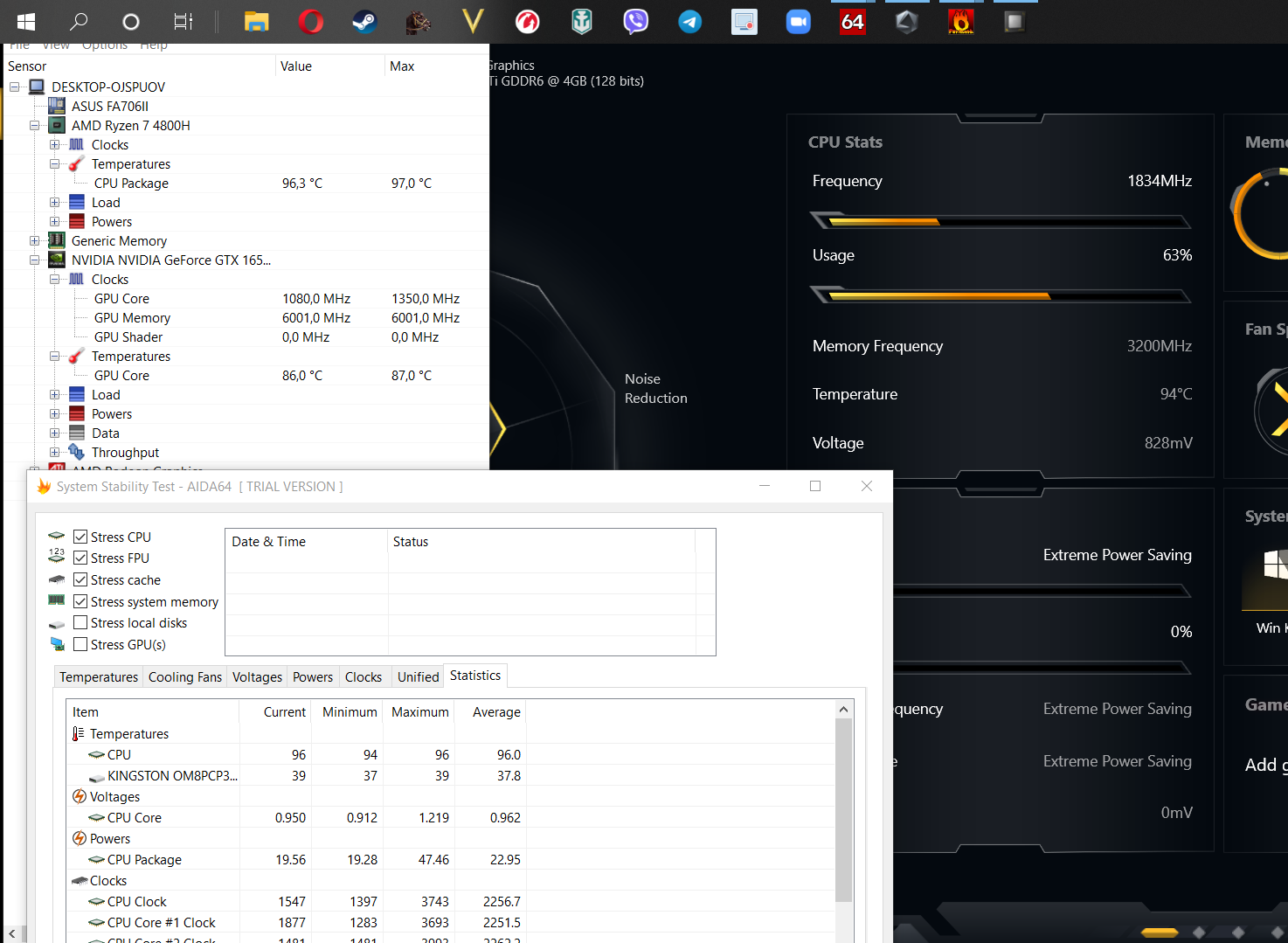Viewport: 1288px width, 943px height.
Task: Select the Voltages tab
Action: point(257,676)
